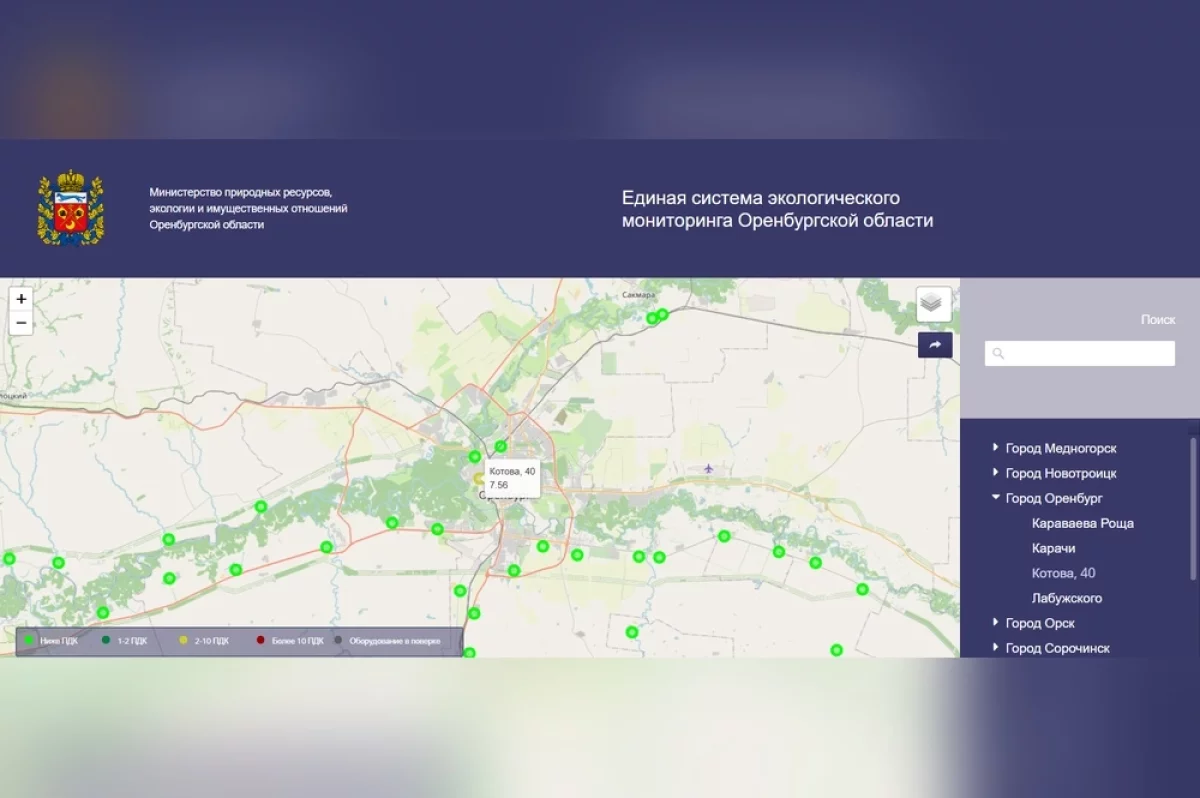Click the station list scrollbar
The height and width of the screenshot is (798, 1200).
click(x=1193, y=507)
